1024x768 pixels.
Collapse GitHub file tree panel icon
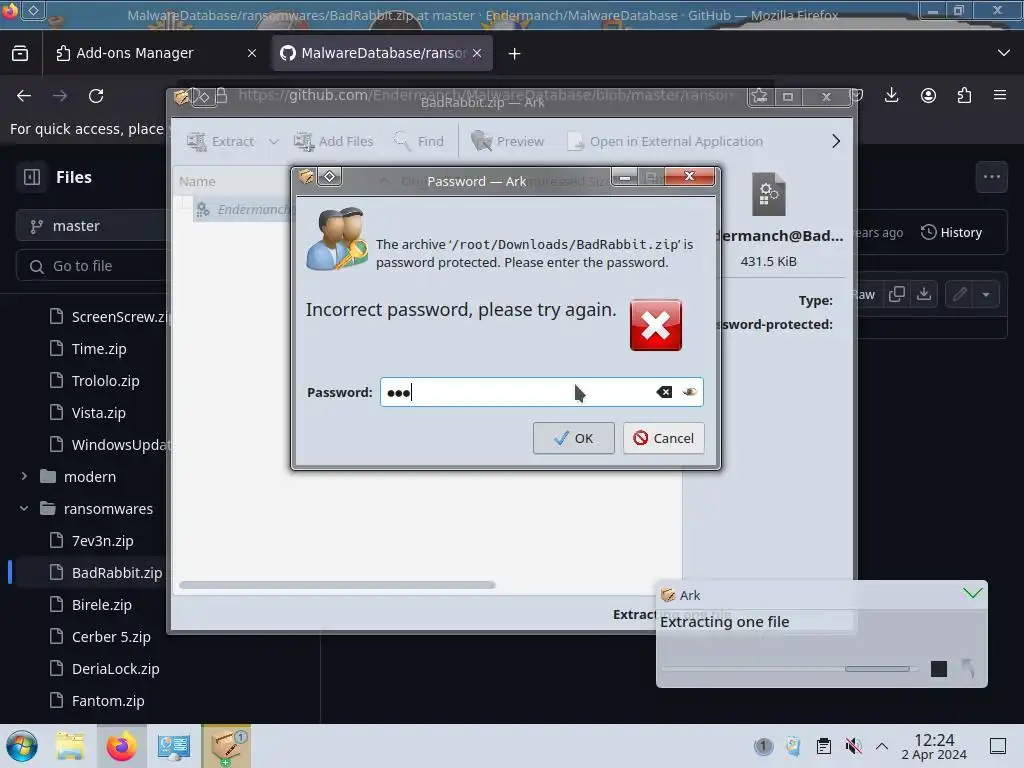tap(32, 177)
